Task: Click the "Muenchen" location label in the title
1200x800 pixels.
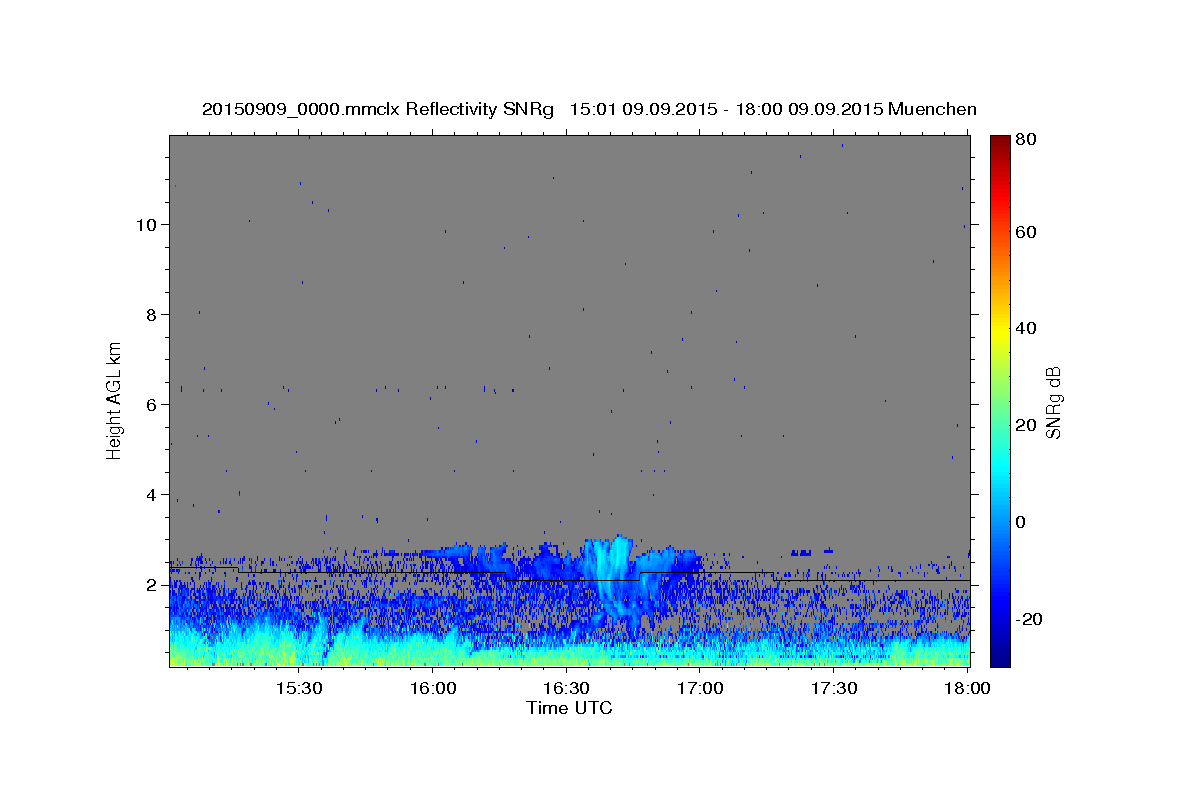Action: tap(932, 109)
